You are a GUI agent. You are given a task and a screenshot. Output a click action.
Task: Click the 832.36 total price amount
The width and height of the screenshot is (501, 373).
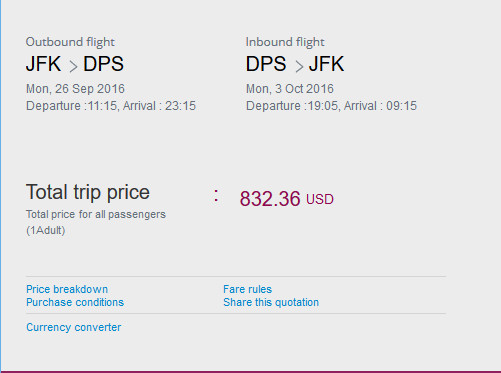tap(270, 199)
